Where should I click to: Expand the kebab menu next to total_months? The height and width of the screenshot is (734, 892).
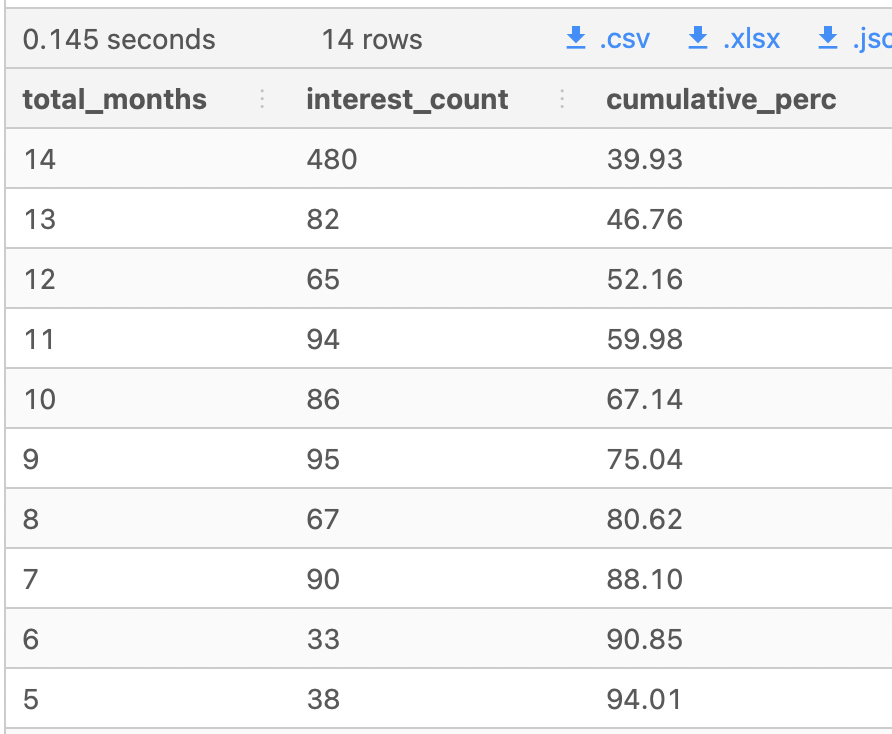tap(261, 99)
